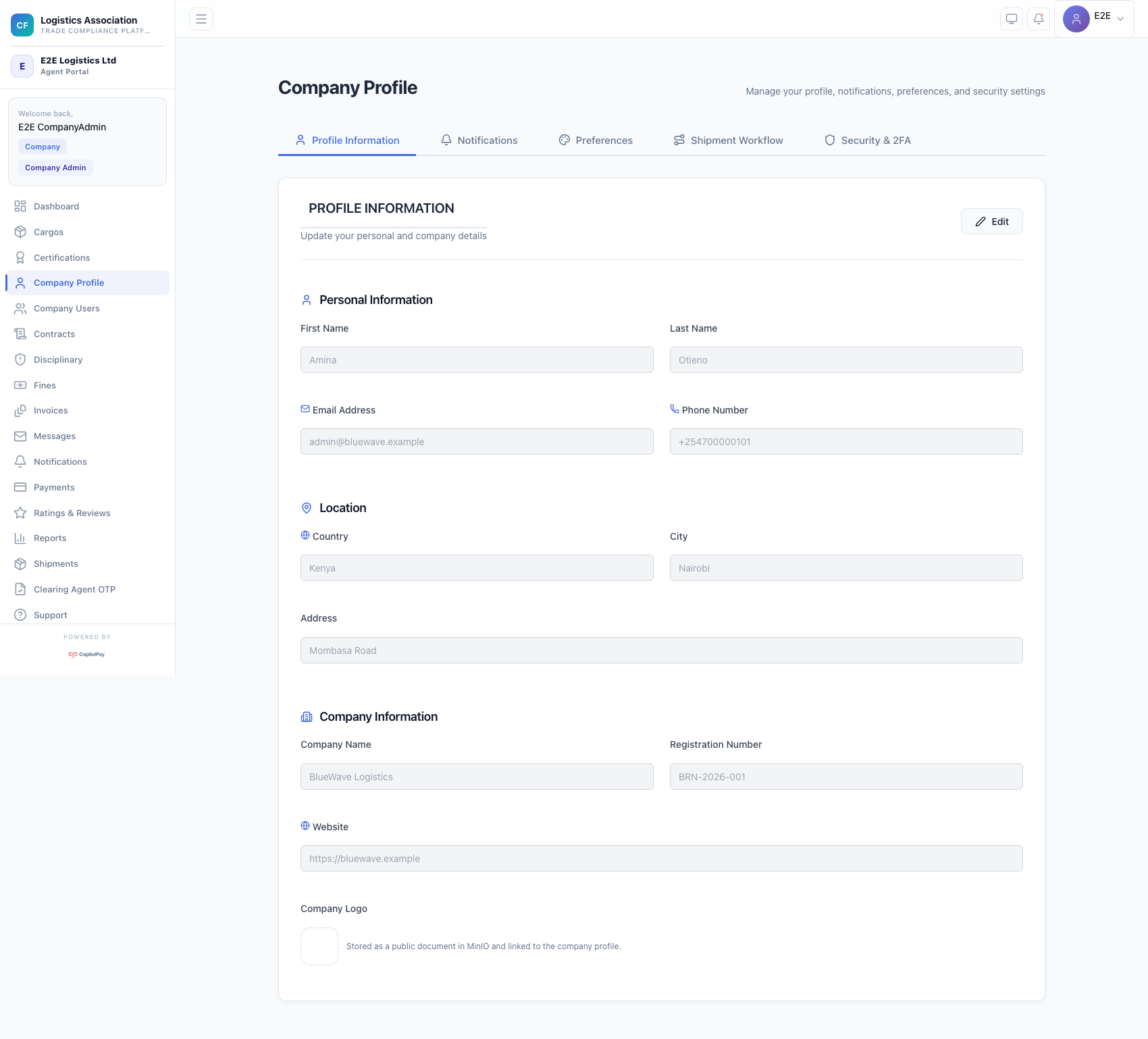The image size is (1148, 1039).
Task: Click the Edit button on Profile Information
Action: point(991,221)
